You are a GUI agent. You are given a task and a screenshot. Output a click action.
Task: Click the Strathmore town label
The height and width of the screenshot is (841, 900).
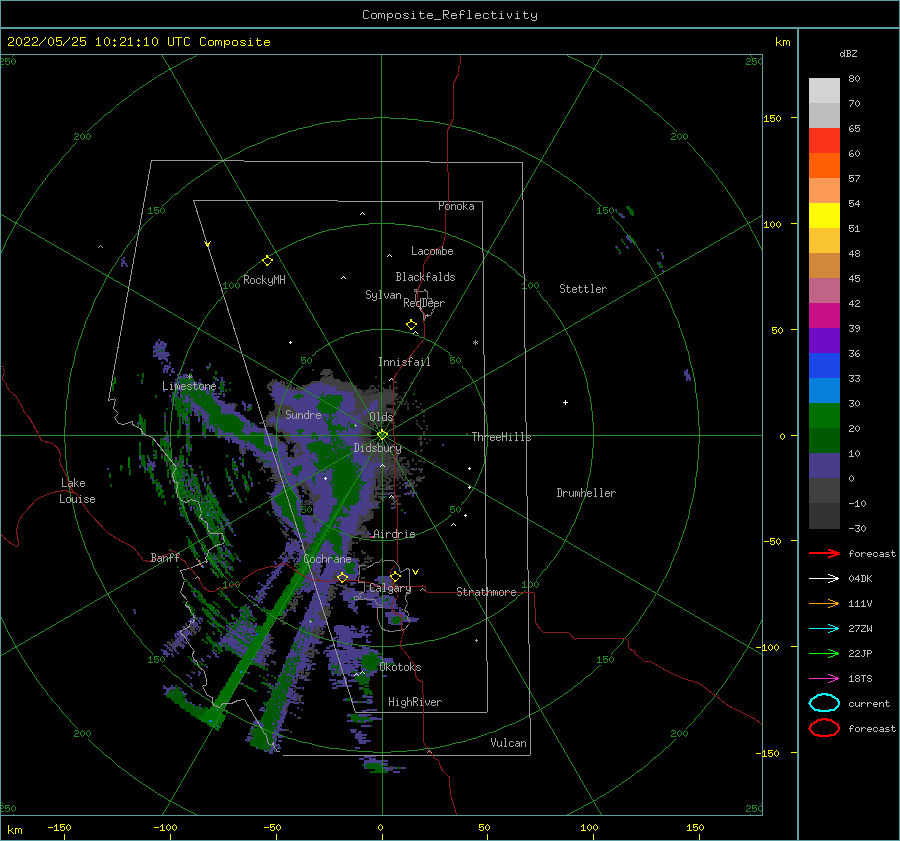[486, 592]
